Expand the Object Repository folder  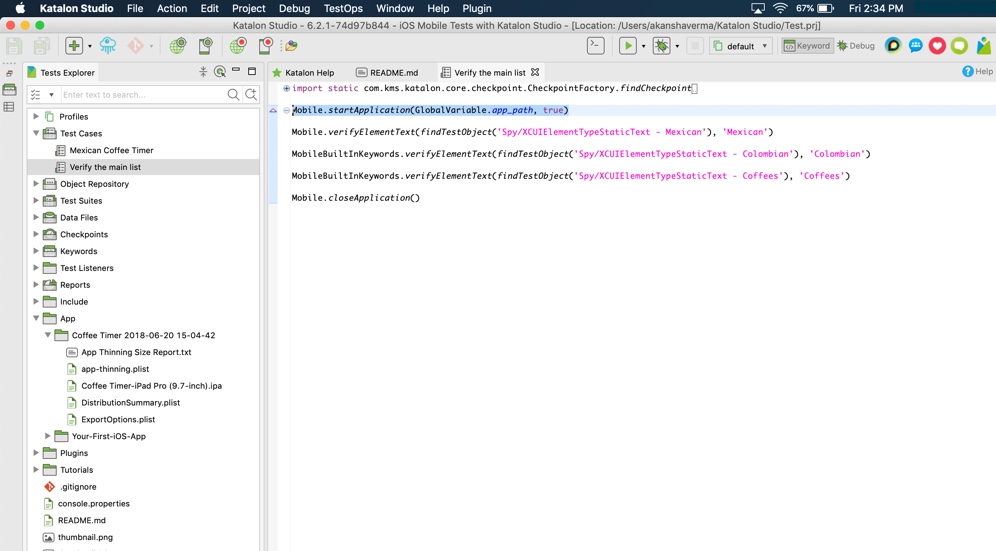tap(36, 183)
